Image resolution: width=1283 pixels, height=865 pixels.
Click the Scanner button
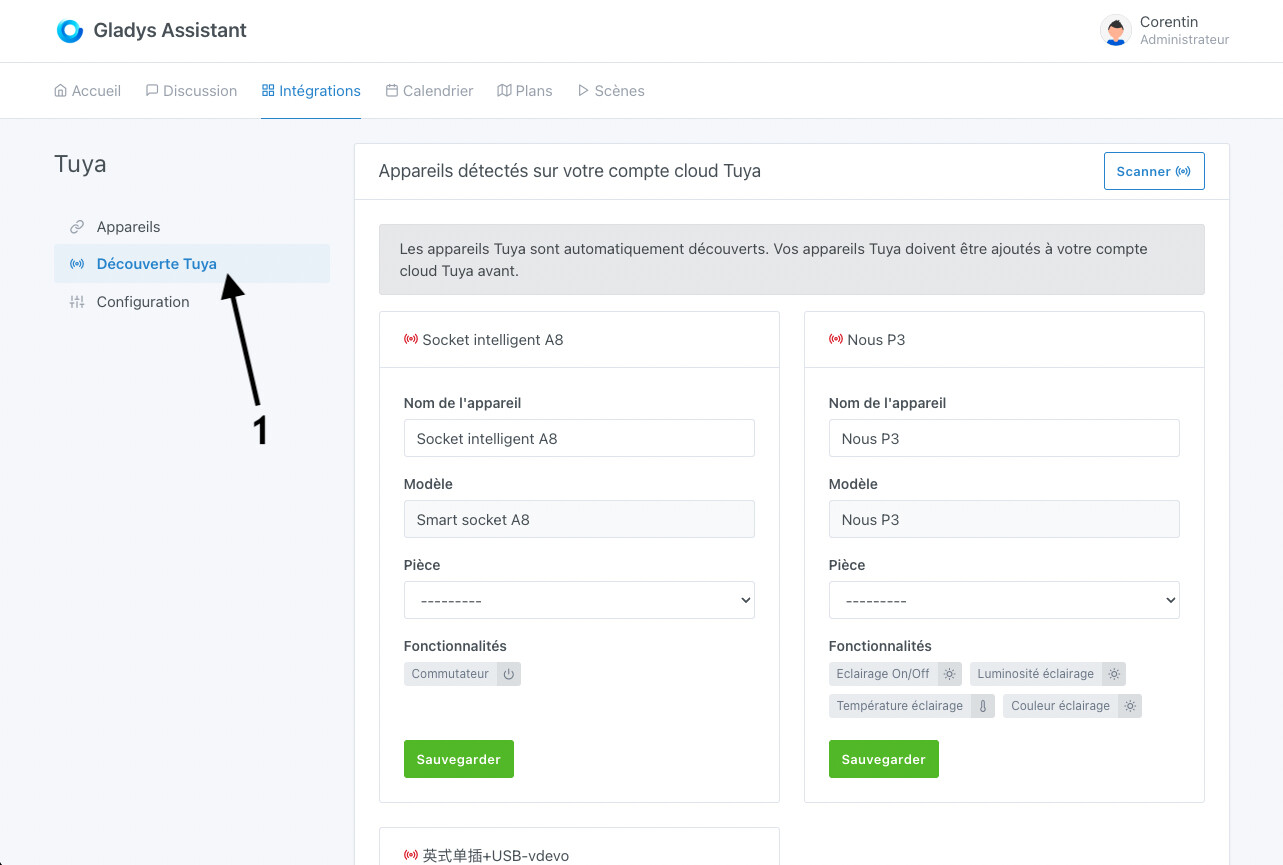point(1153,171)
